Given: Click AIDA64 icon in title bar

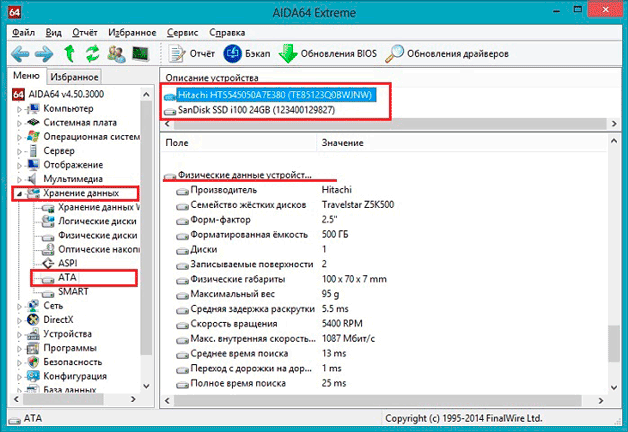Looking at the screenshot, I should pyautogui.click(x=14, y=12).
